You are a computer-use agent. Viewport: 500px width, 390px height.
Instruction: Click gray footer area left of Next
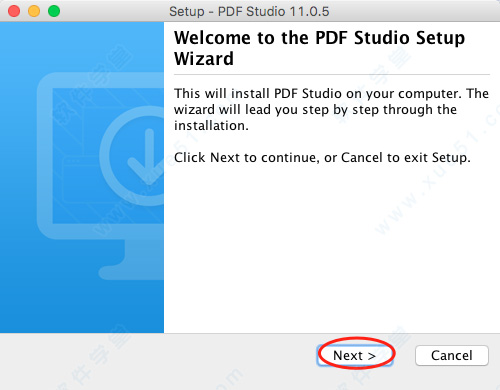157,360
